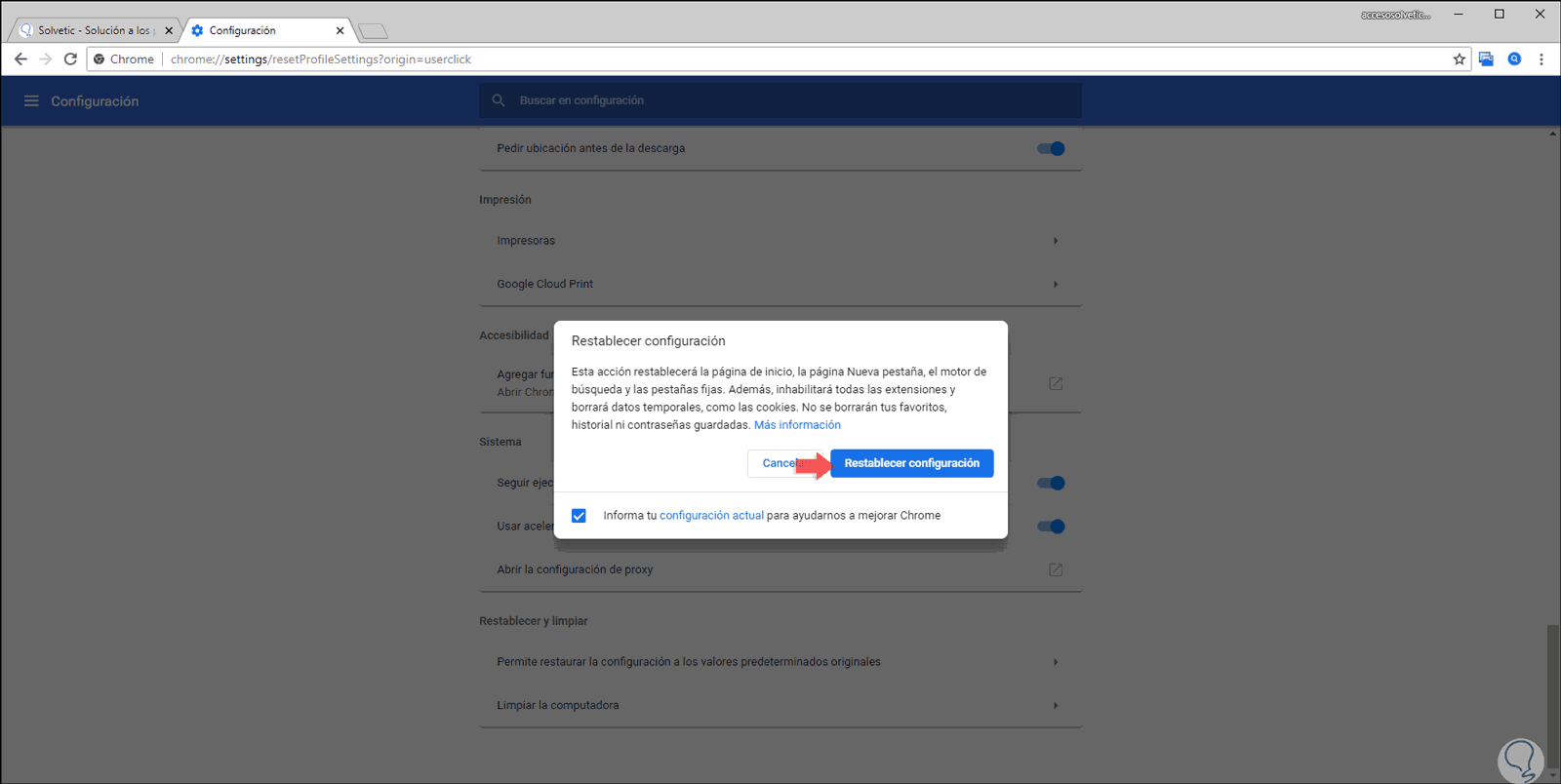Bookmark this page with the star icon
The width and height of the screenshot is (1561, 784).
[1460, 59]
